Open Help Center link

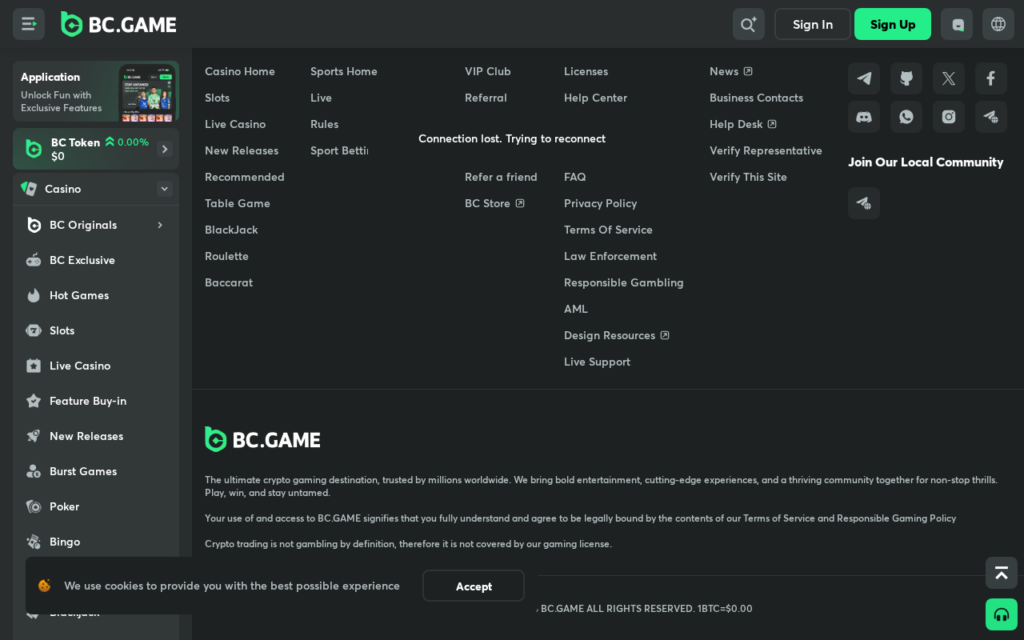tap(596, 98)
